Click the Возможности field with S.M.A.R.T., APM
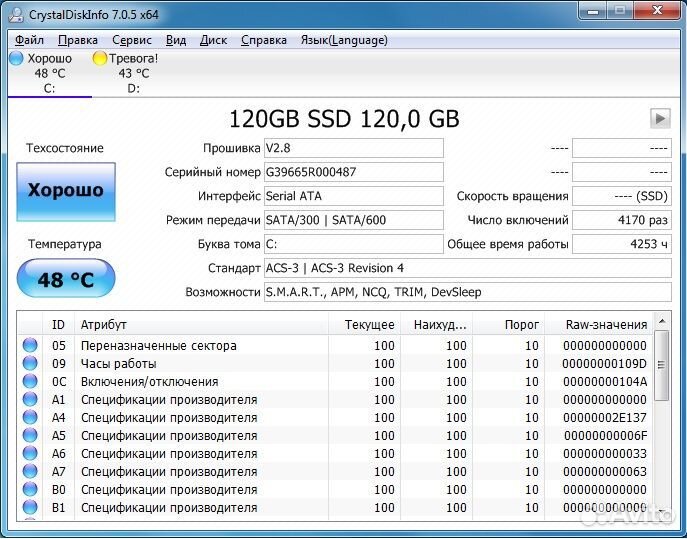 (x=467, y=292)
